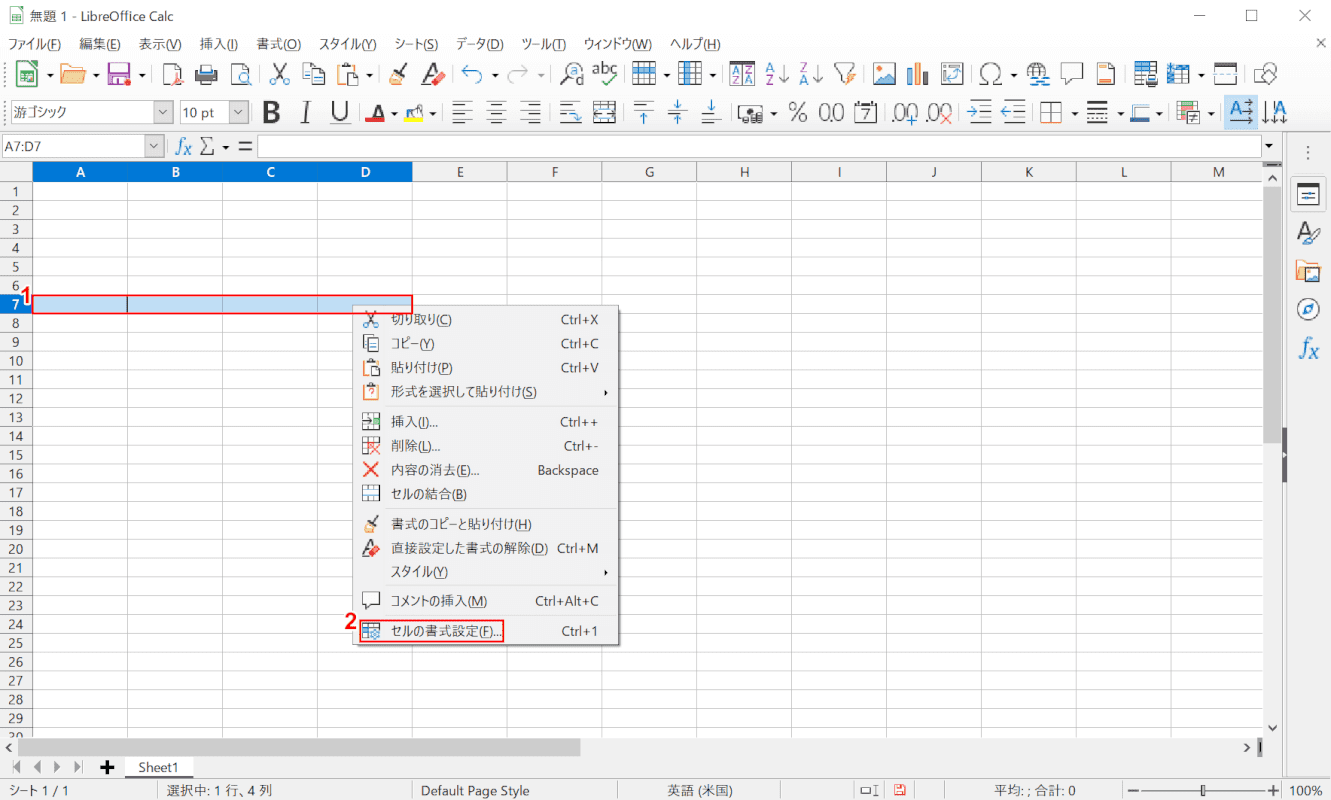Click the Copy toolbar icon
The width and height of the screenshot is (1331, 800).
(314, 73)
